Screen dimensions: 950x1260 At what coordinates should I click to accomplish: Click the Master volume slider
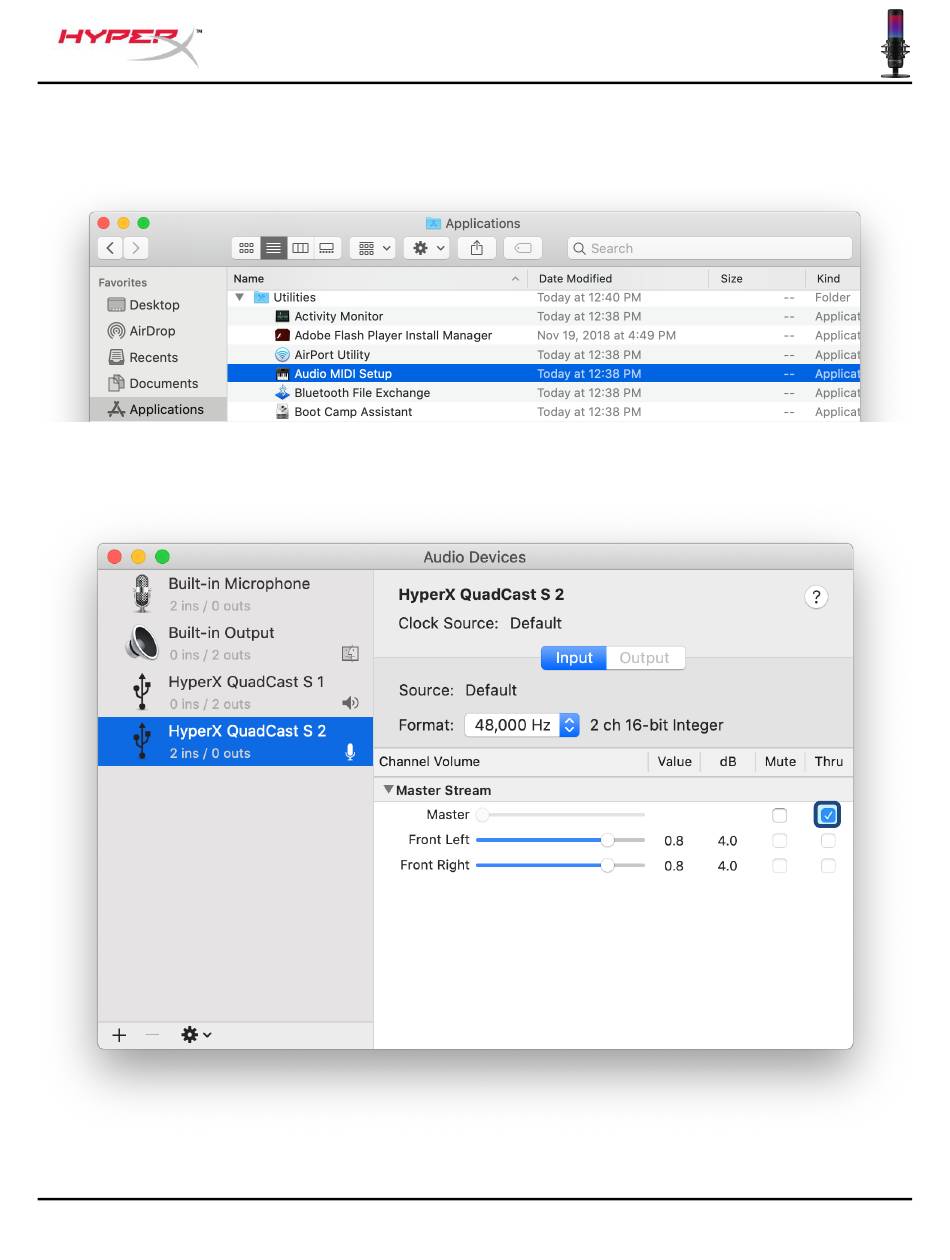click(560, 815)
